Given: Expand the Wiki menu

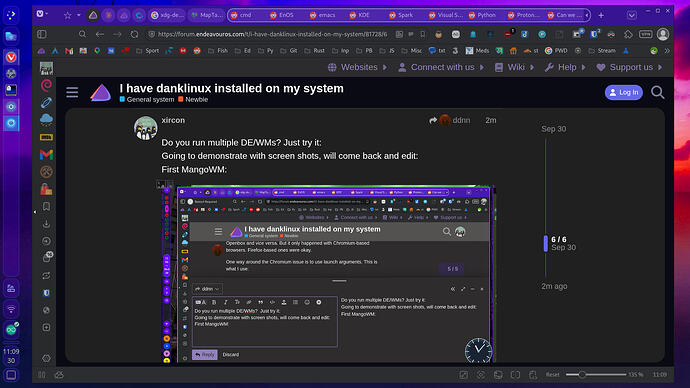Looking at the screenshot, I should pyautogui.click(x=514, y=67).
